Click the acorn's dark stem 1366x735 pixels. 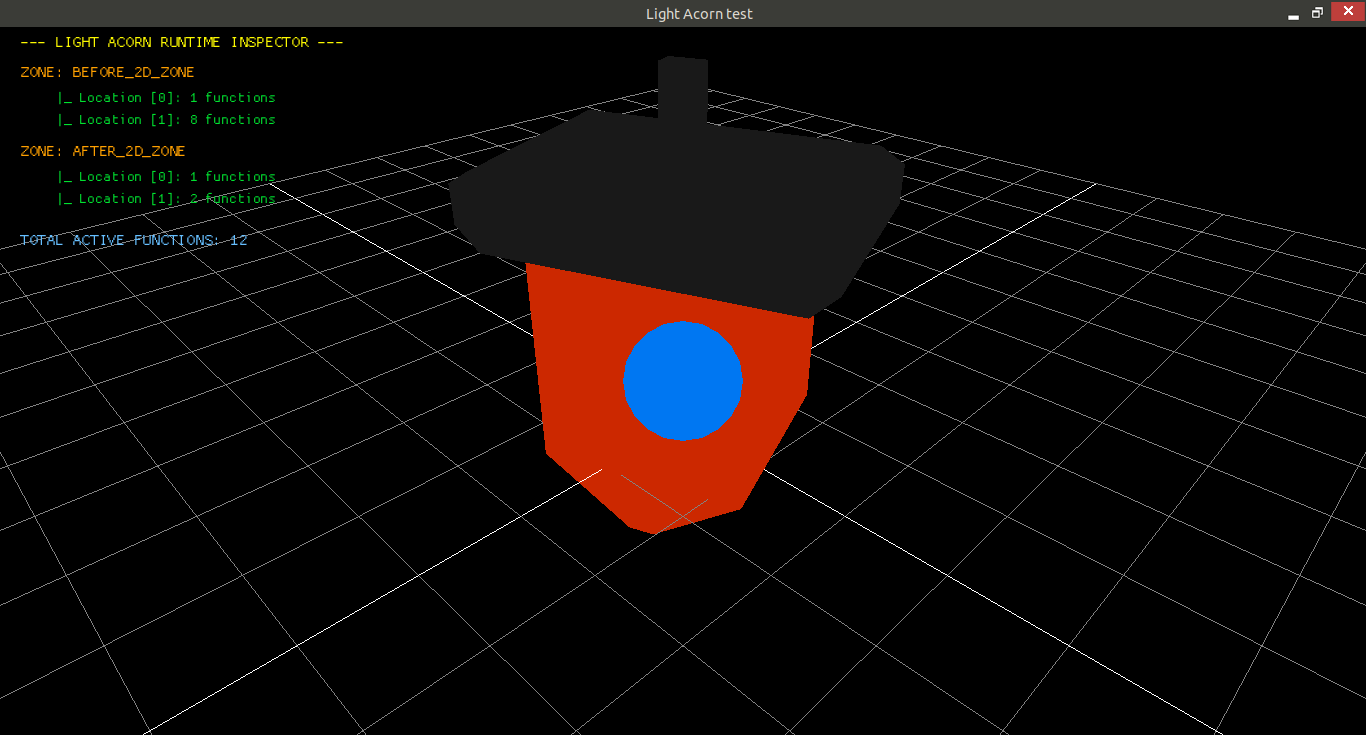(683, 88)
